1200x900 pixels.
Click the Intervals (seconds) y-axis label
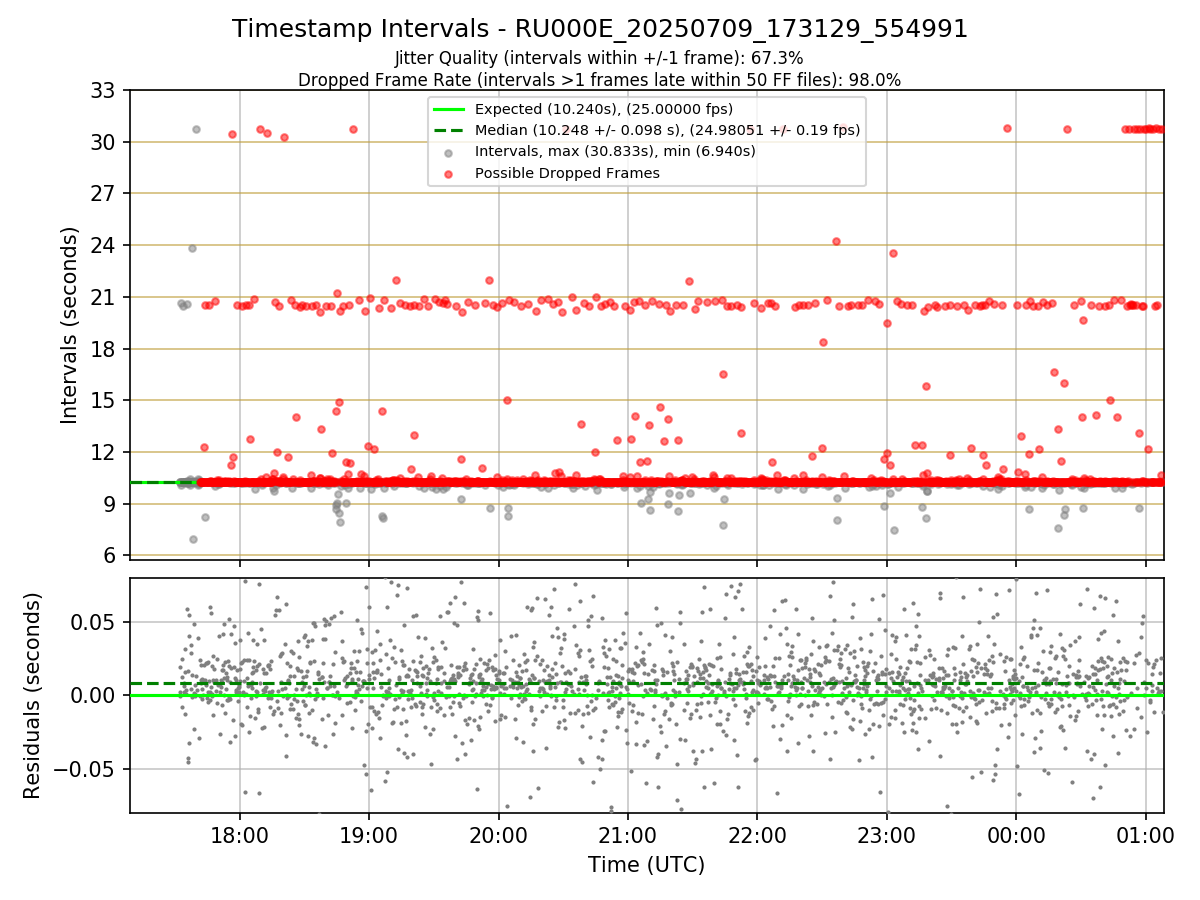point(70,325)
